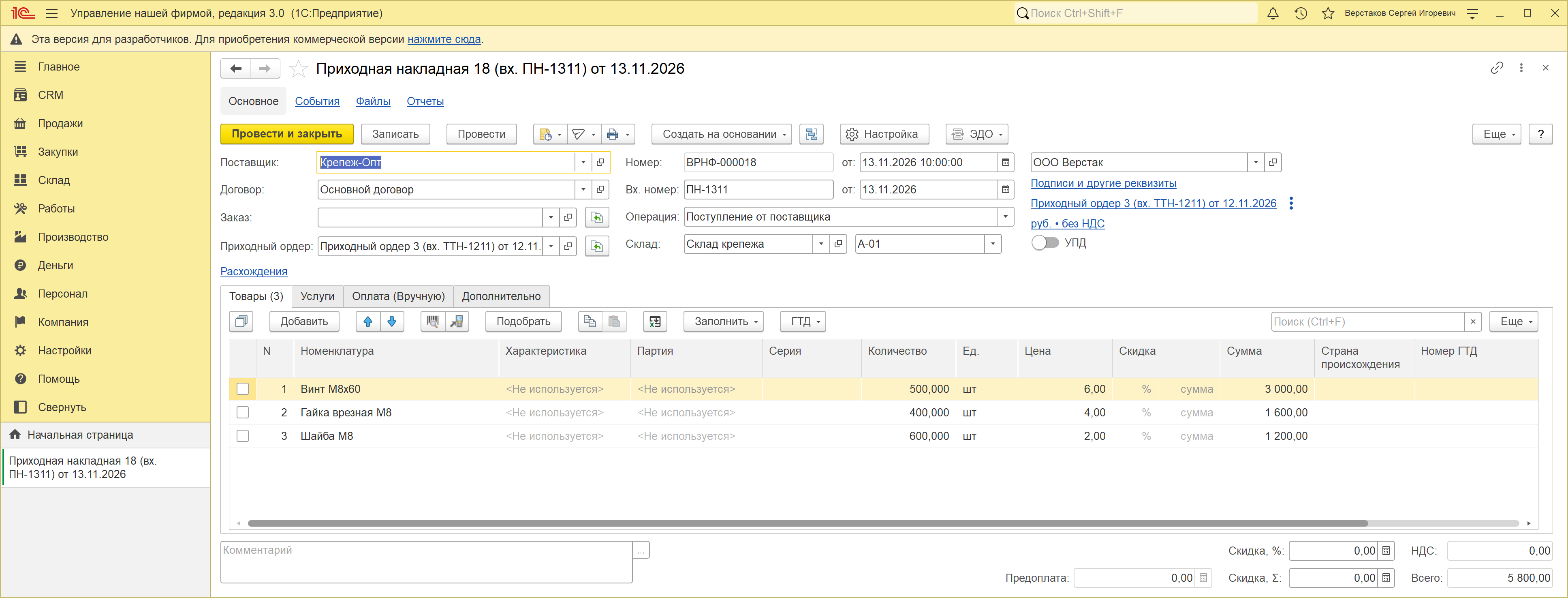Add document to favorites star beside title
This screenshot has height=598, width=1568.
click(x=298, y=69)
